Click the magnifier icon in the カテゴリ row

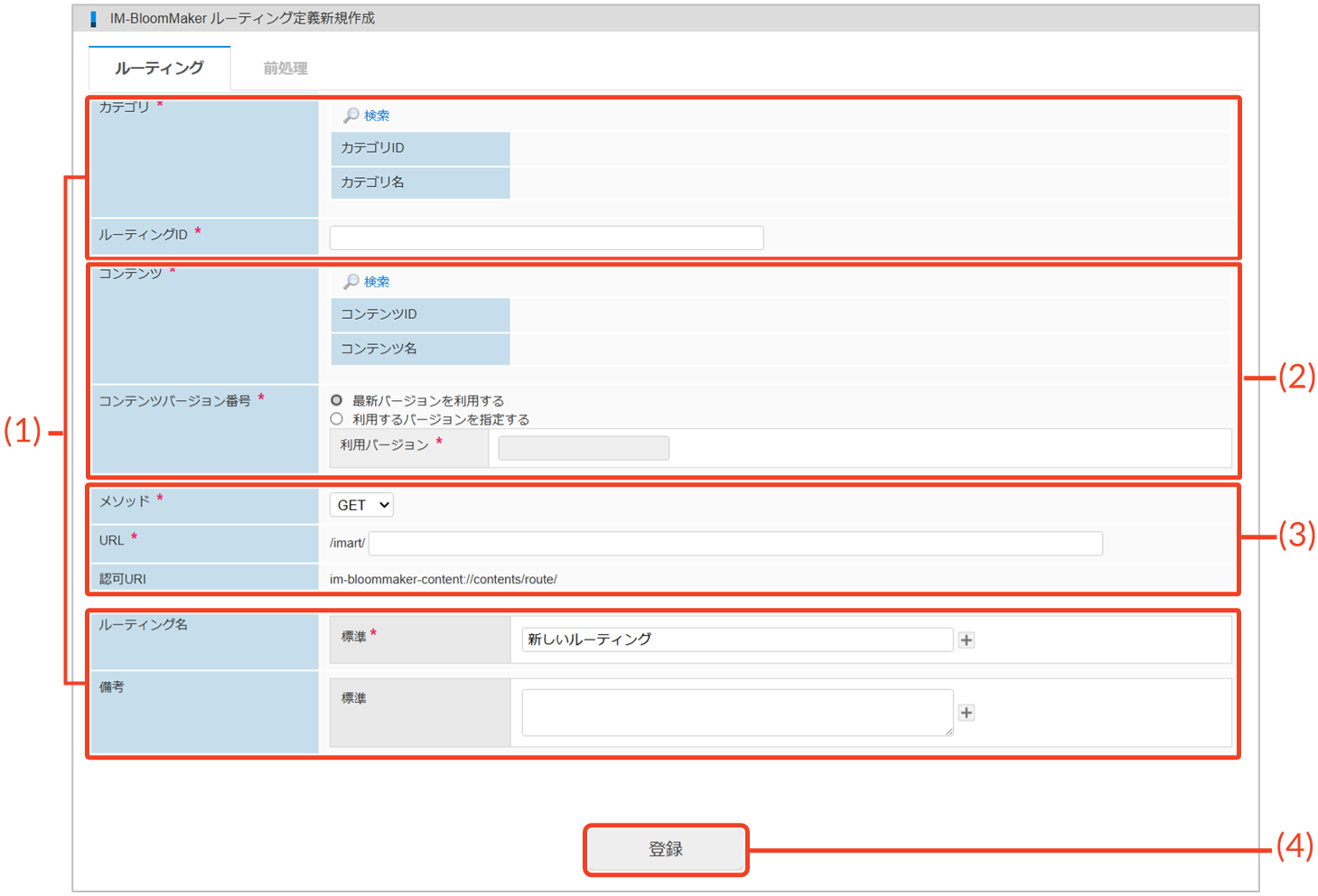(x=351, y=116)
